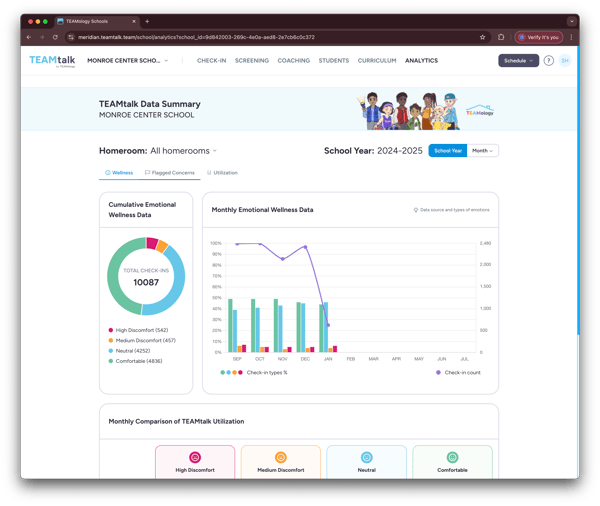Click browser forward arrow

[x=42, y=37]
